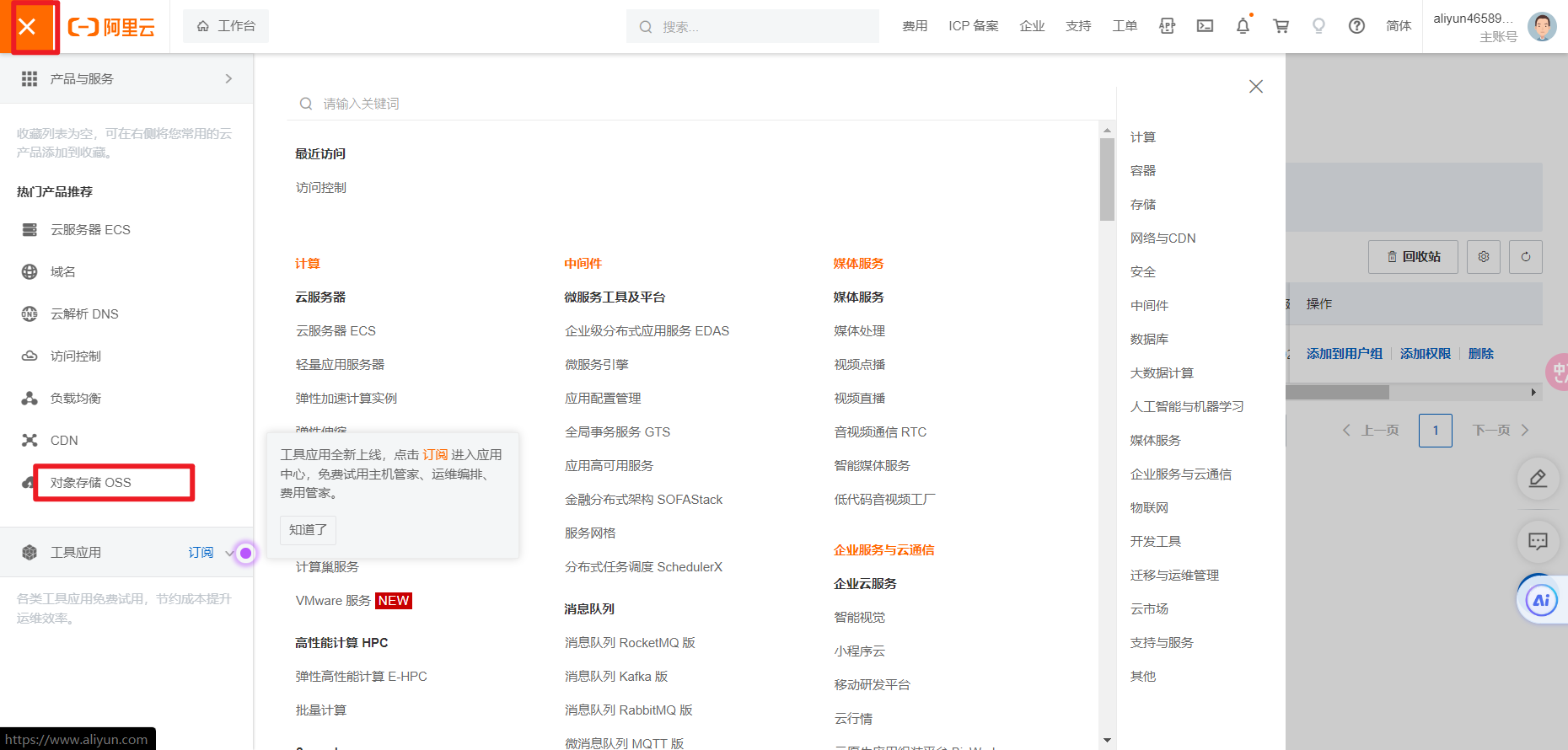Open the help question mark icon
1568x750 pixels.
(1357, 26)
